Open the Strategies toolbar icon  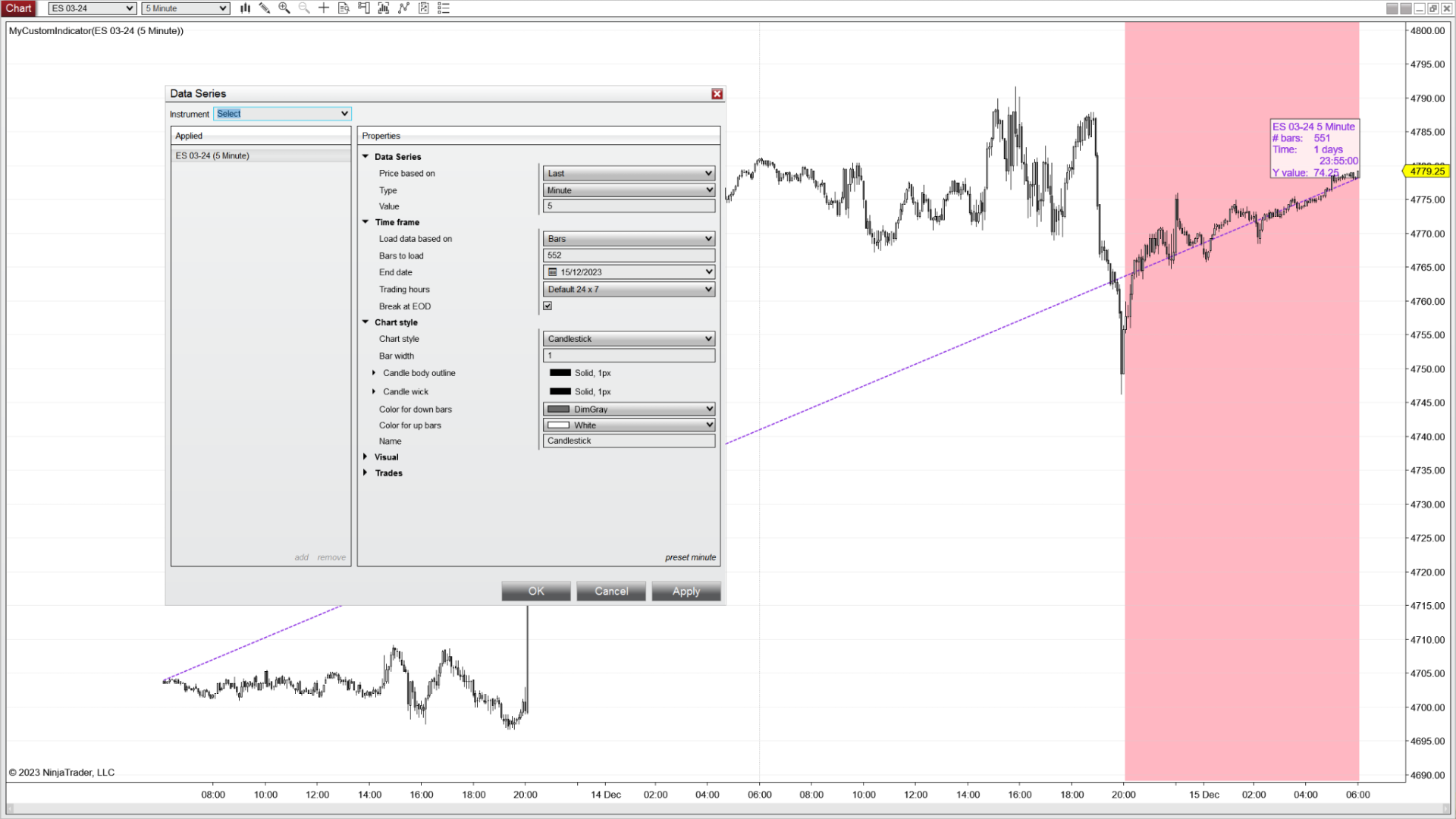pyautogui.click(x=424, y=8)
